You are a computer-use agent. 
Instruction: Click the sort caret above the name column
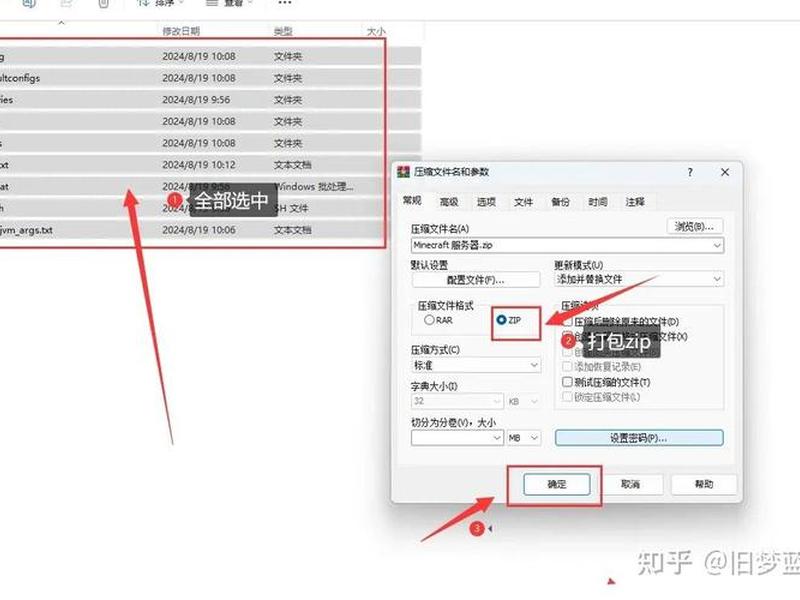tap(61, 22)
